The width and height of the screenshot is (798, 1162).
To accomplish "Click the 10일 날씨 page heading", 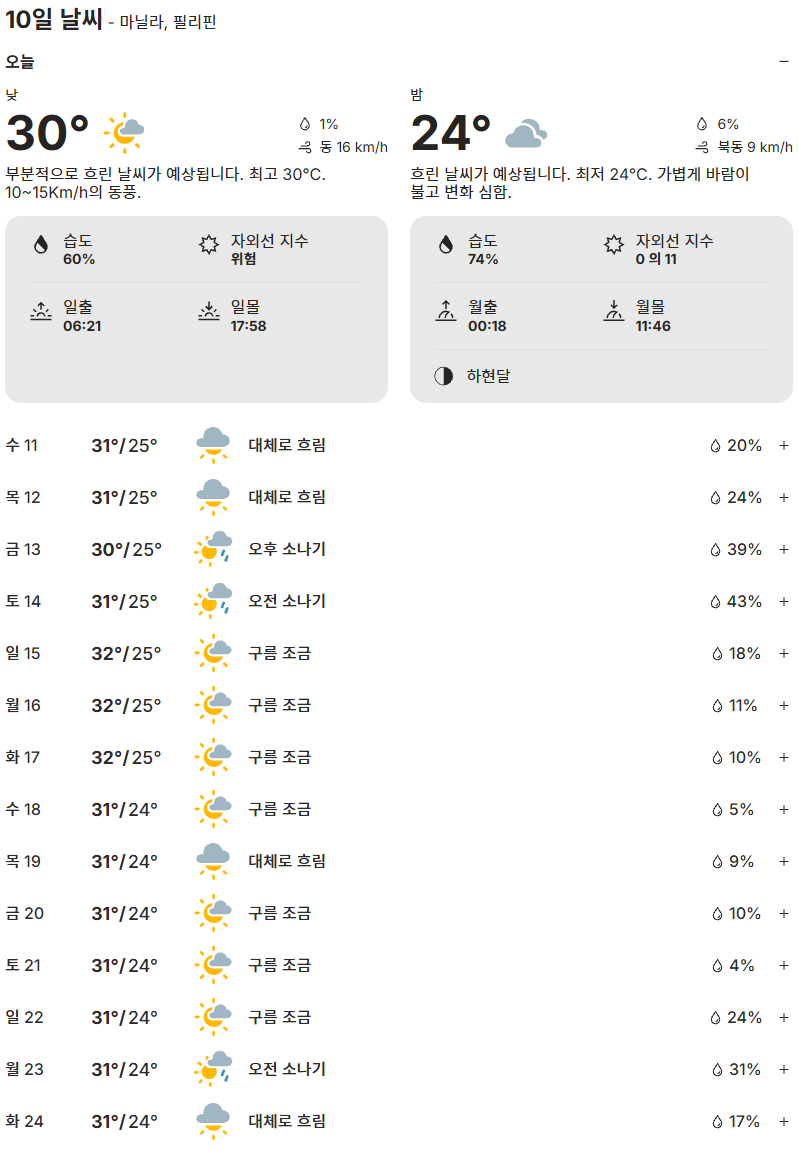I will point(54,19).
